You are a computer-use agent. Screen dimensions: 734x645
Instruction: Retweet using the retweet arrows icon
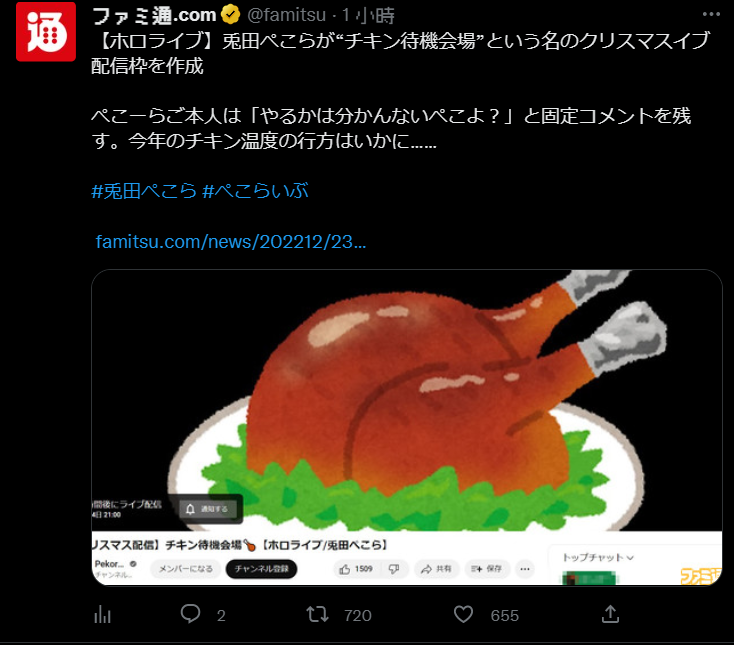coord(317,614)
